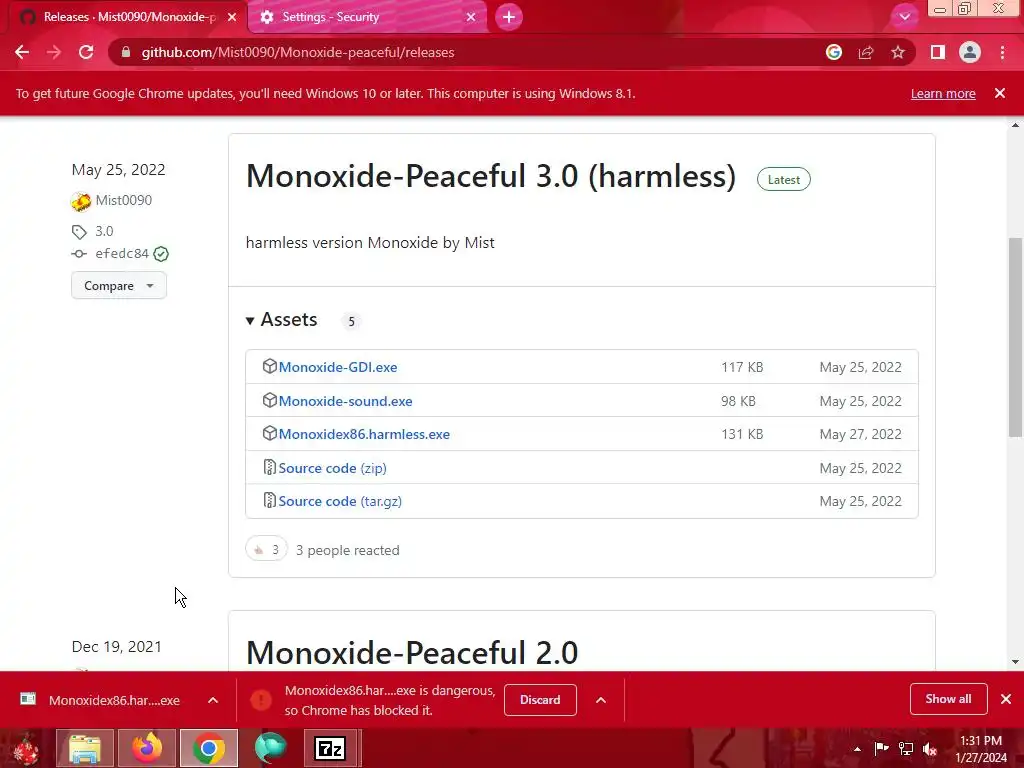The height and width of the screenshot is (768, 1024).
Task: Click package icon beside Monoxidex86.harmless.exe
Action: coord(269,434)
